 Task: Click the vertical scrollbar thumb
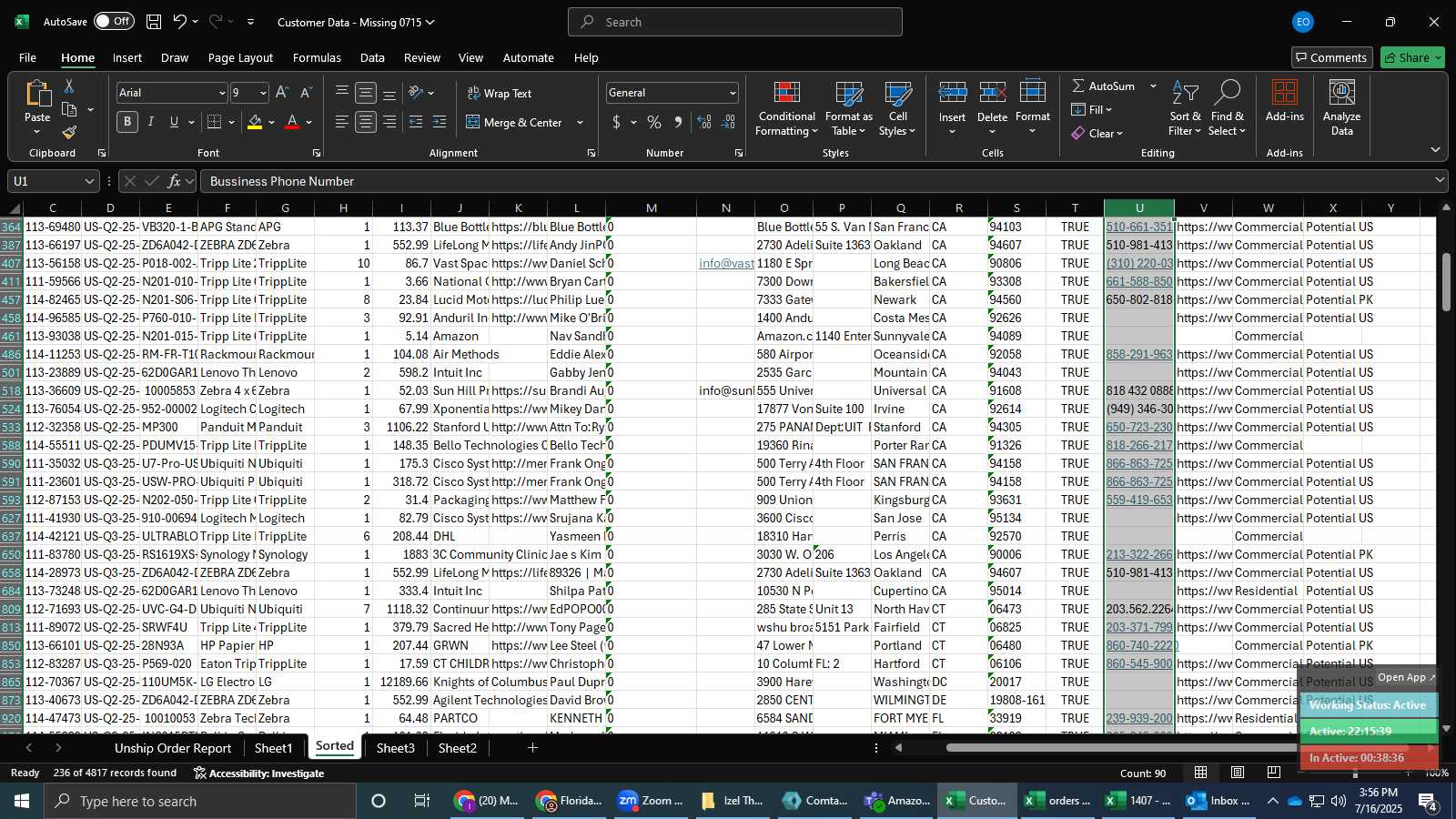tap(1446, 282)
